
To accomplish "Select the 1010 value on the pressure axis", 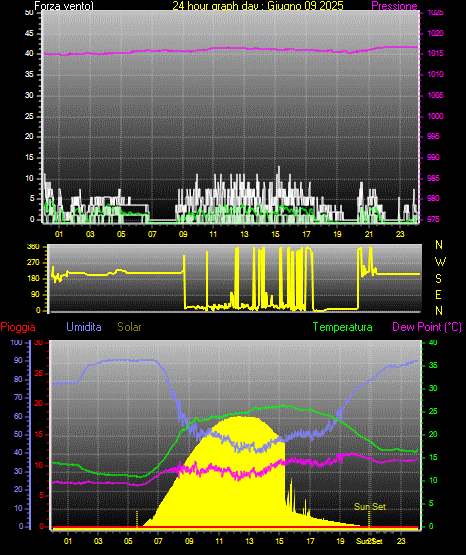I will (435, 74).
